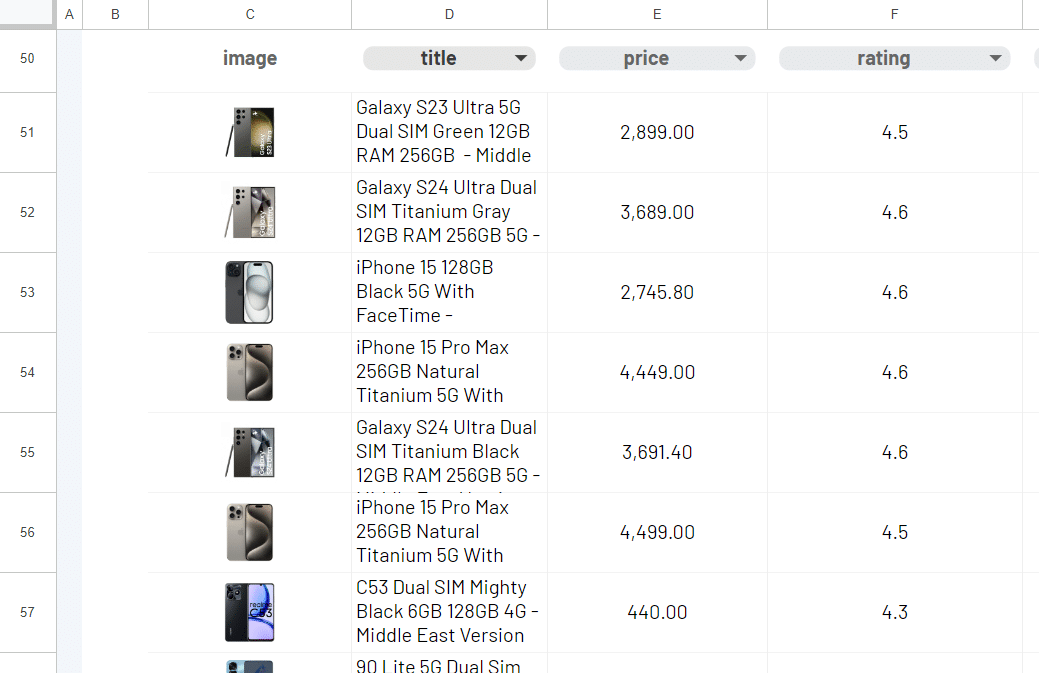Select the product image in row 54
Viewport: 1039px width, 673px height.
(250, 372)
